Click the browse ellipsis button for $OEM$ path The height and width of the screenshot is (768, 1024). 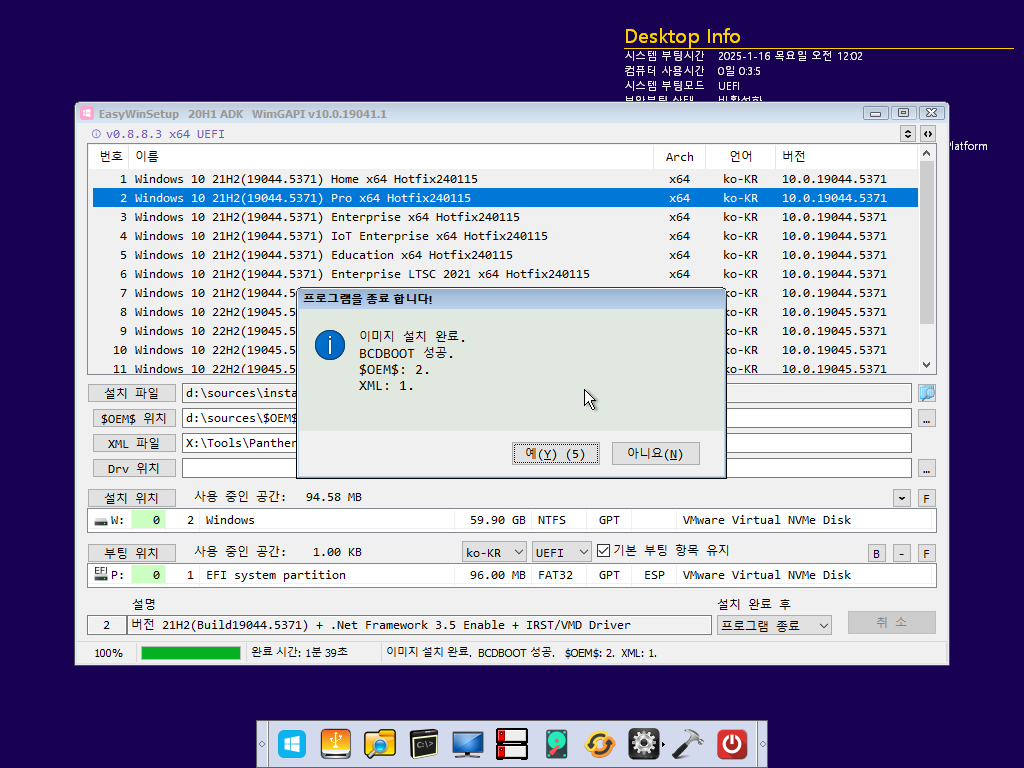coord(927,419)
